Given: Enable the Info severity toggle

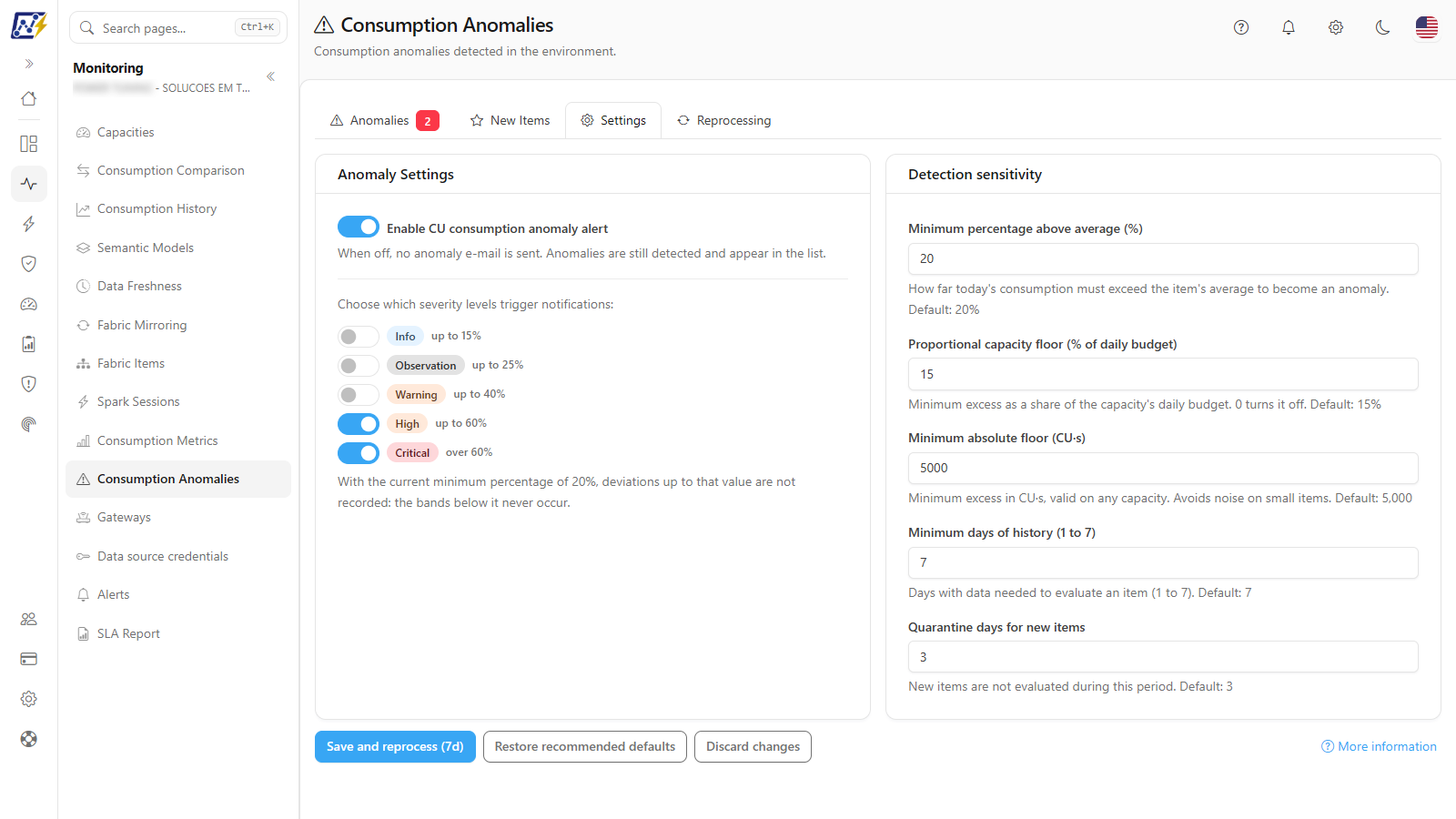Looking at the screenshot, I should point(359,337).
